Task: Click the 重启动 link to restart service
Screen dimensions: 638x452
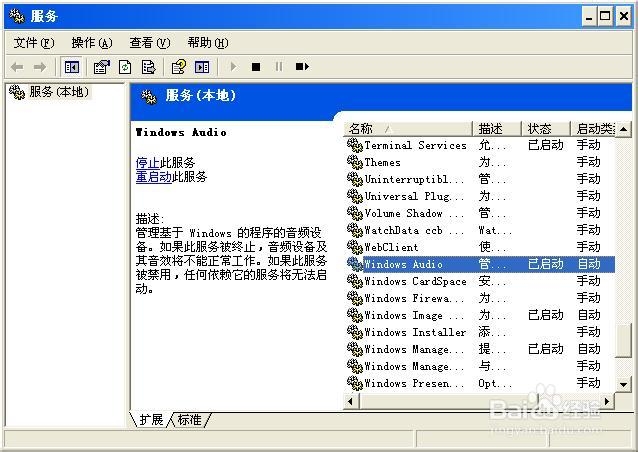Action: [154, 177]
